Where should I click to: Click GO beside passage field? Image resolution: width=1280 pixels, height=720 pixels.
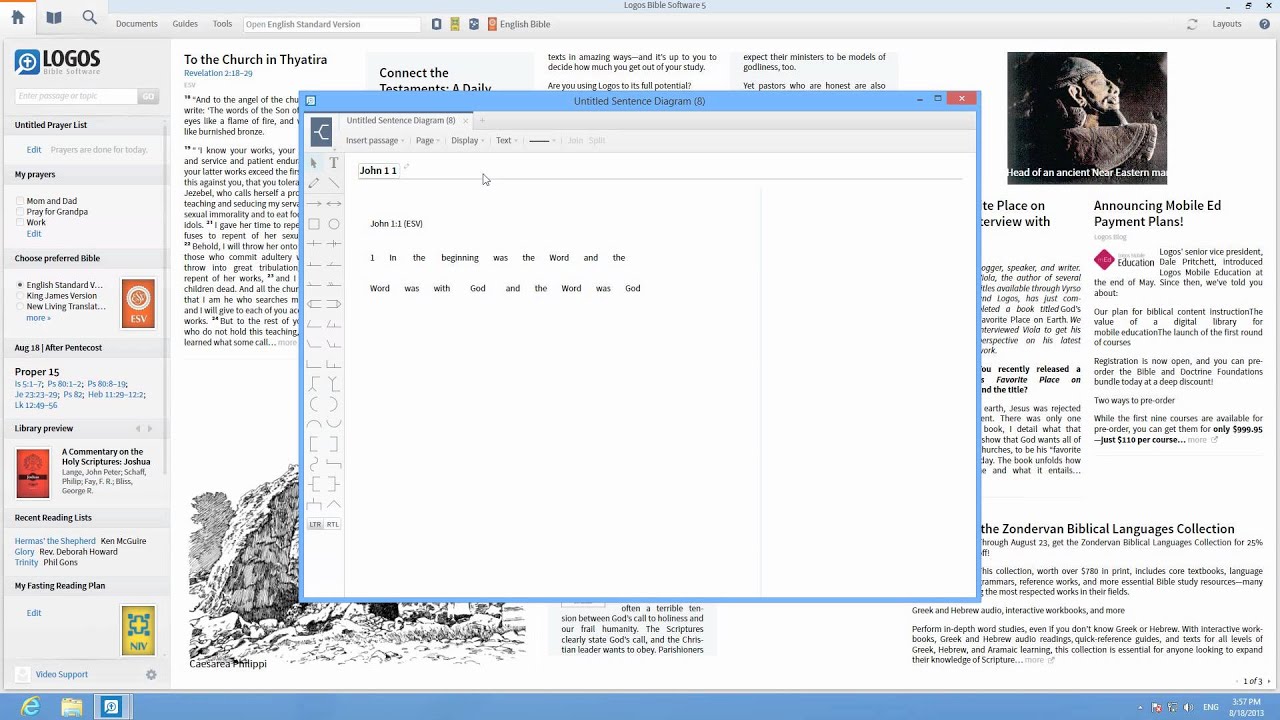coord(148,96)
